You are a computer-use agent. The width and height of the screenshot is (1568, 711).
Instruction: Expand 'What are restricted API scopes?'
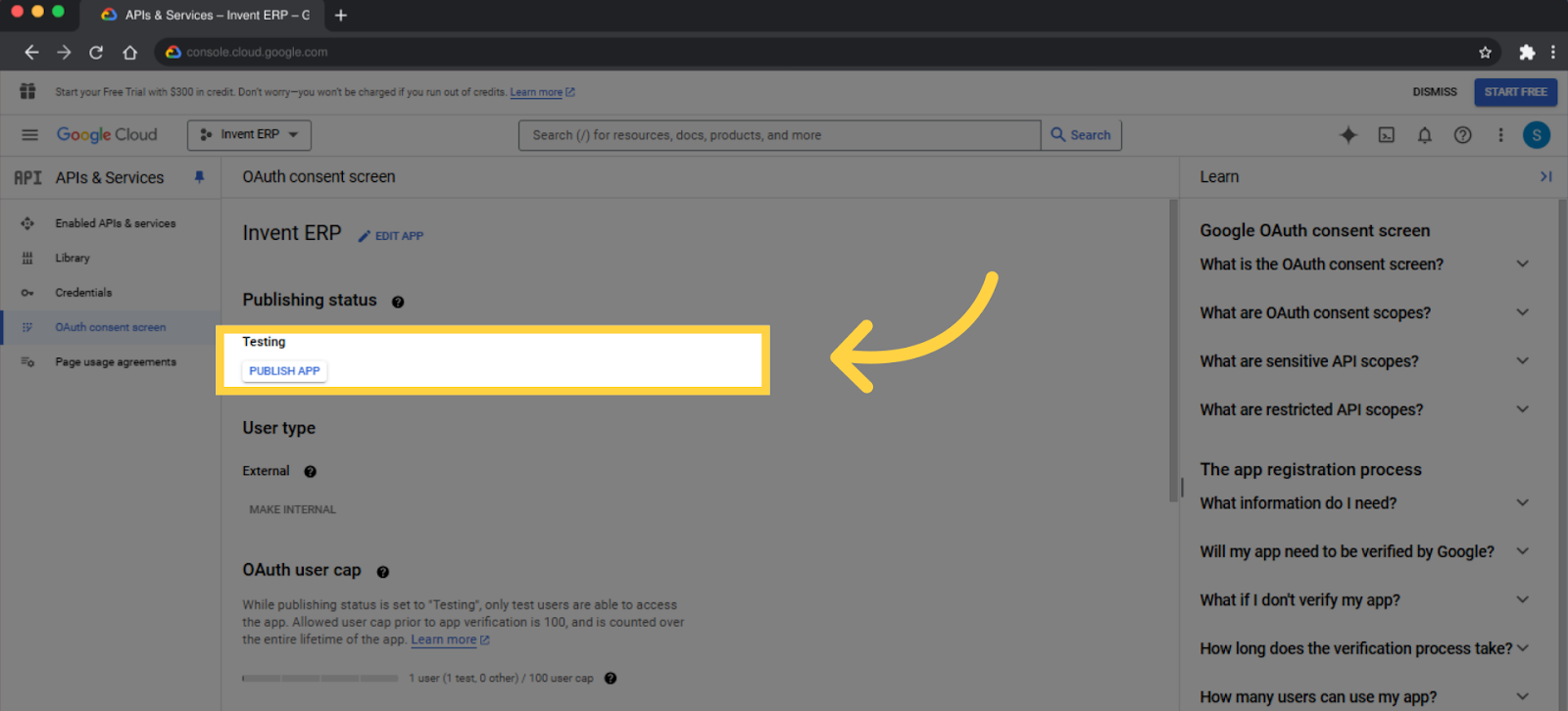point(1364,409)
